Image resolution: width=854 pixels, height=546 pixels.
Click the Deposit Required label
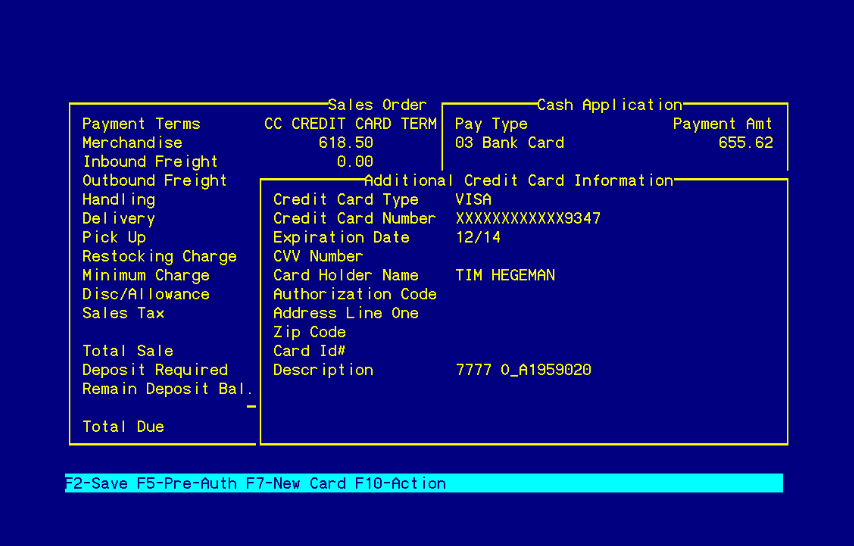coord(155,370)
